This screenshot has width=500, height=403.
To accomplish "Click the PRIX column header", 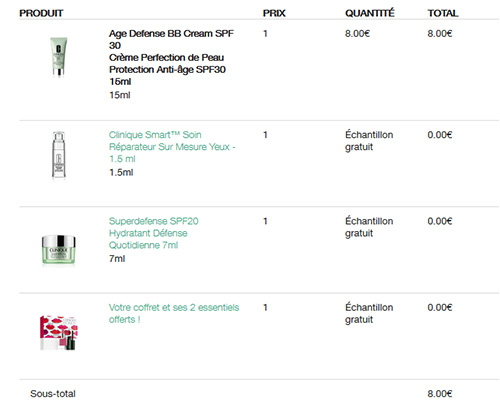I will click(x=274, y=13).
